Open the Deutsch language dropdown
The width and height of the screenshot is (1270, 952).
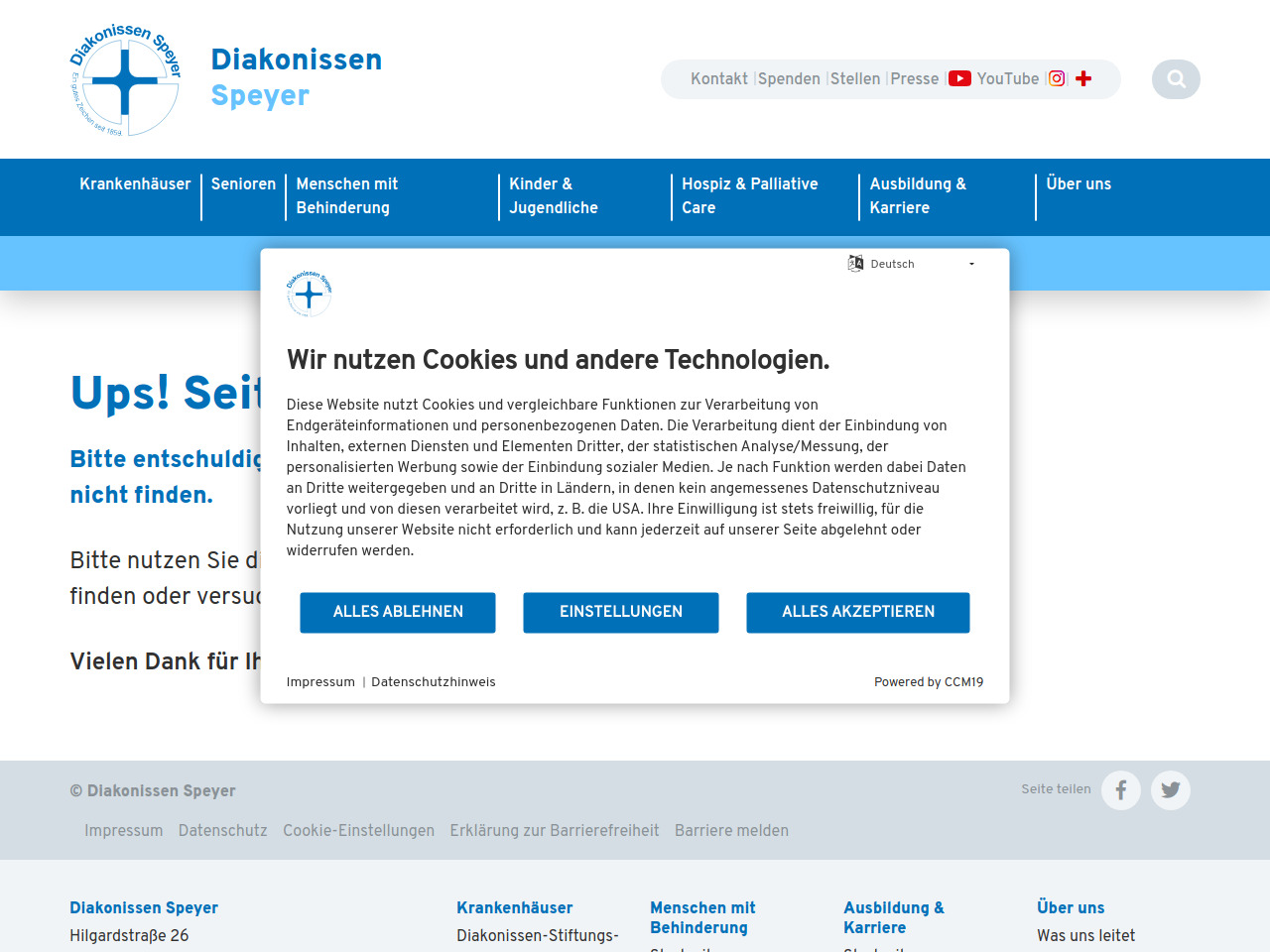[x=913, y=264]
